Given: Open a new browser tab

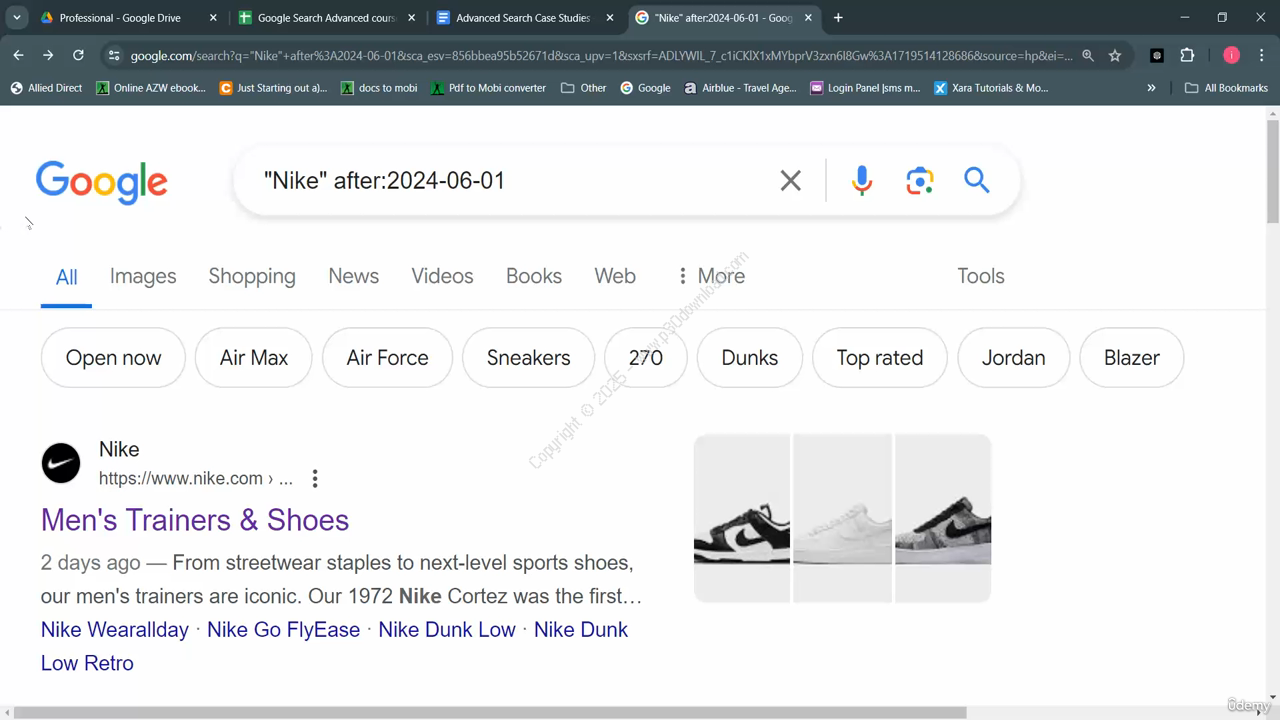Looking at the screenshot, I should tap(838, 18).
